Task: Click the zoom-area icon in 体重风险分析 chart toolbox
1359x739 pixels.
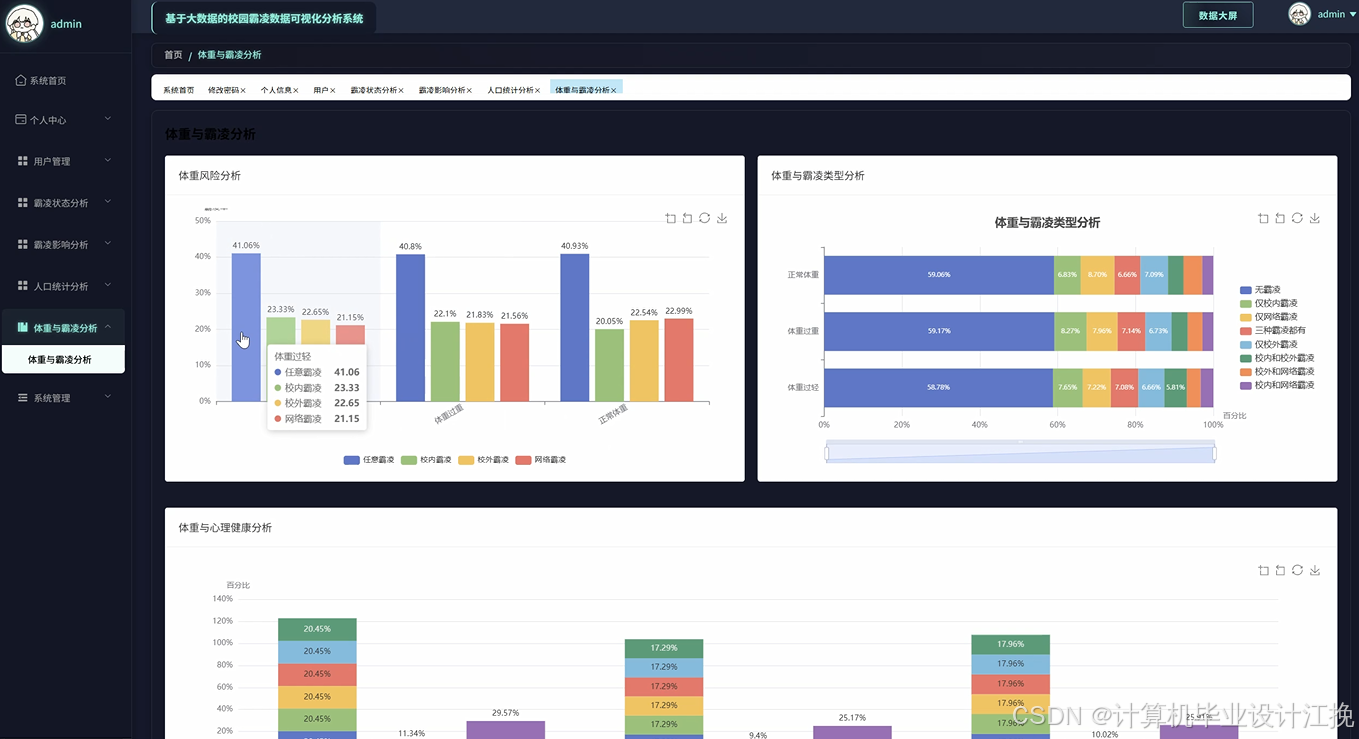Action: click(671, 218)
